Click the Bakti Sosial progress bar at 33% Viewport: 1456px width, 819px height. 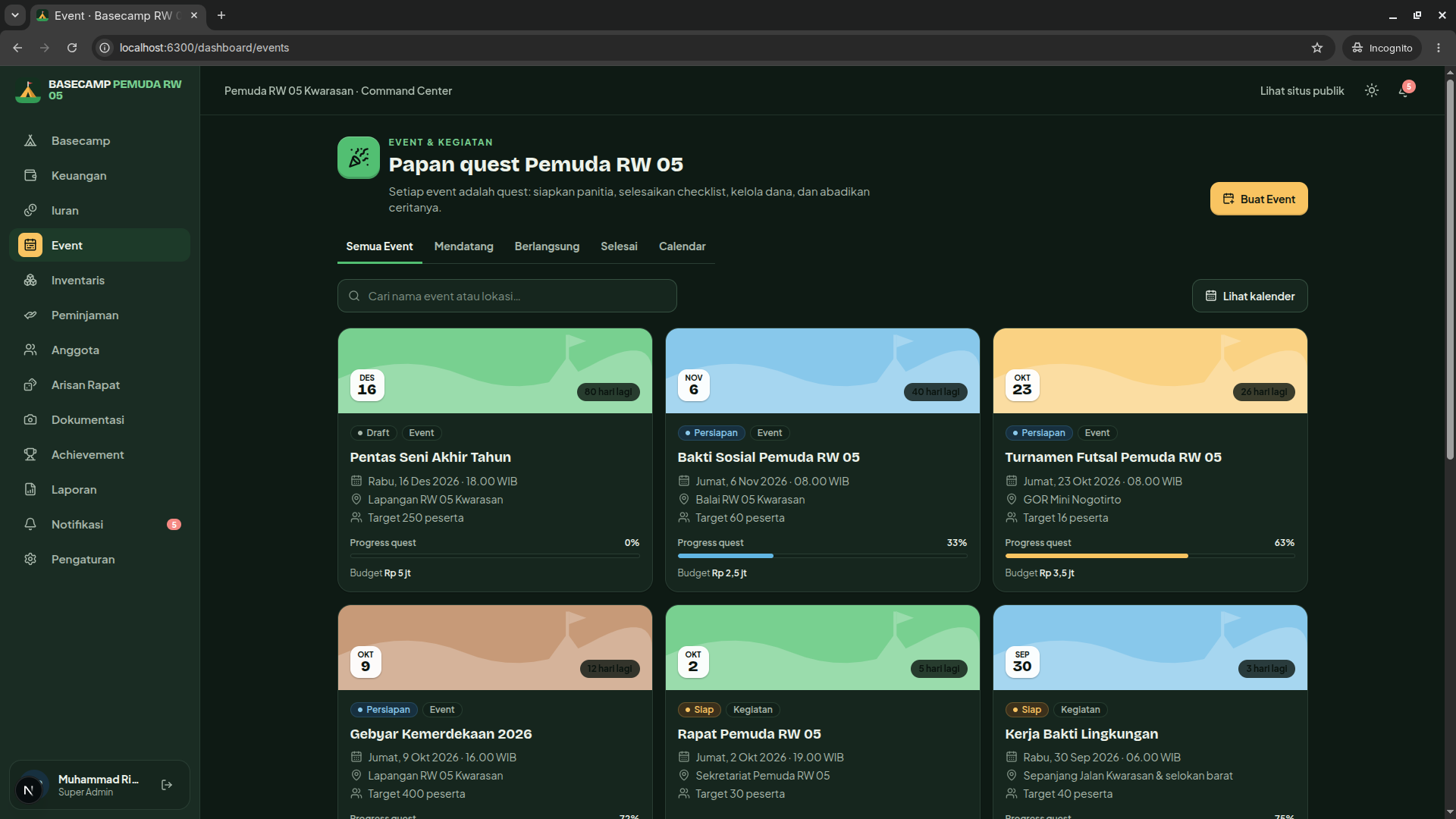(x=822, y=556)
